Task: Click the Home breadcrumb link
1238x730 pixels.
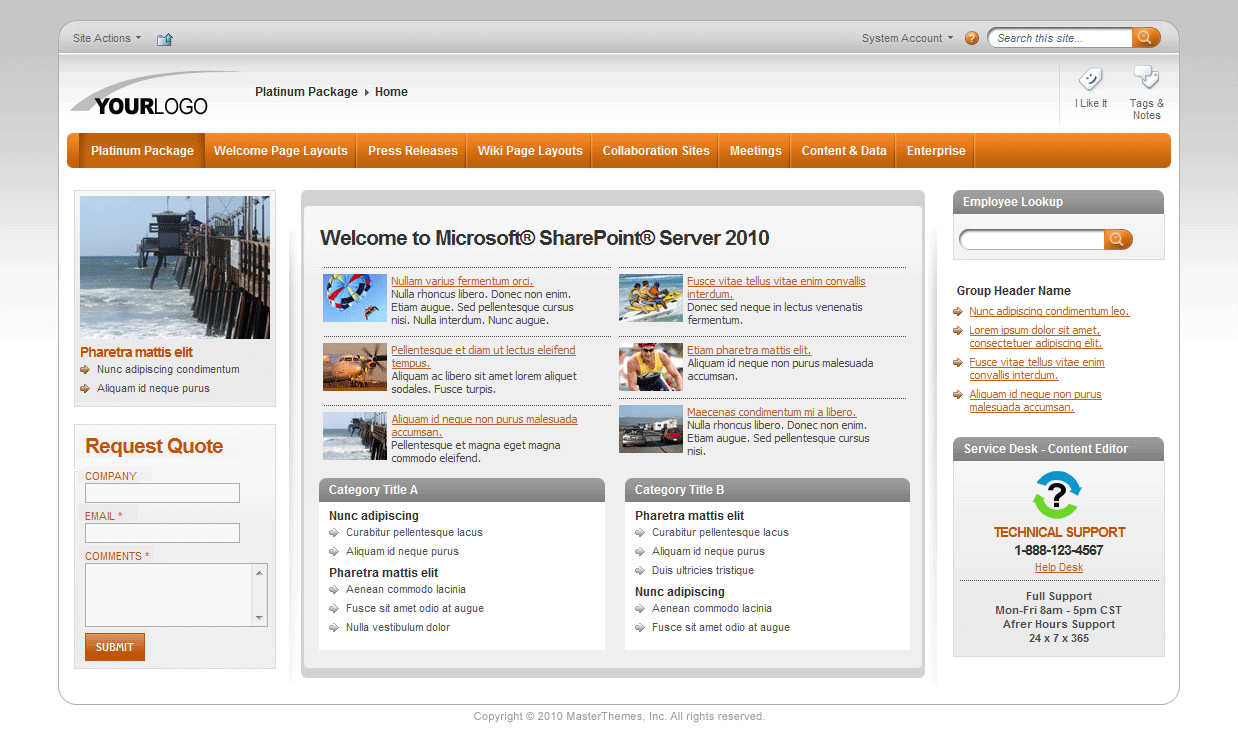Action: click(391, 91)
